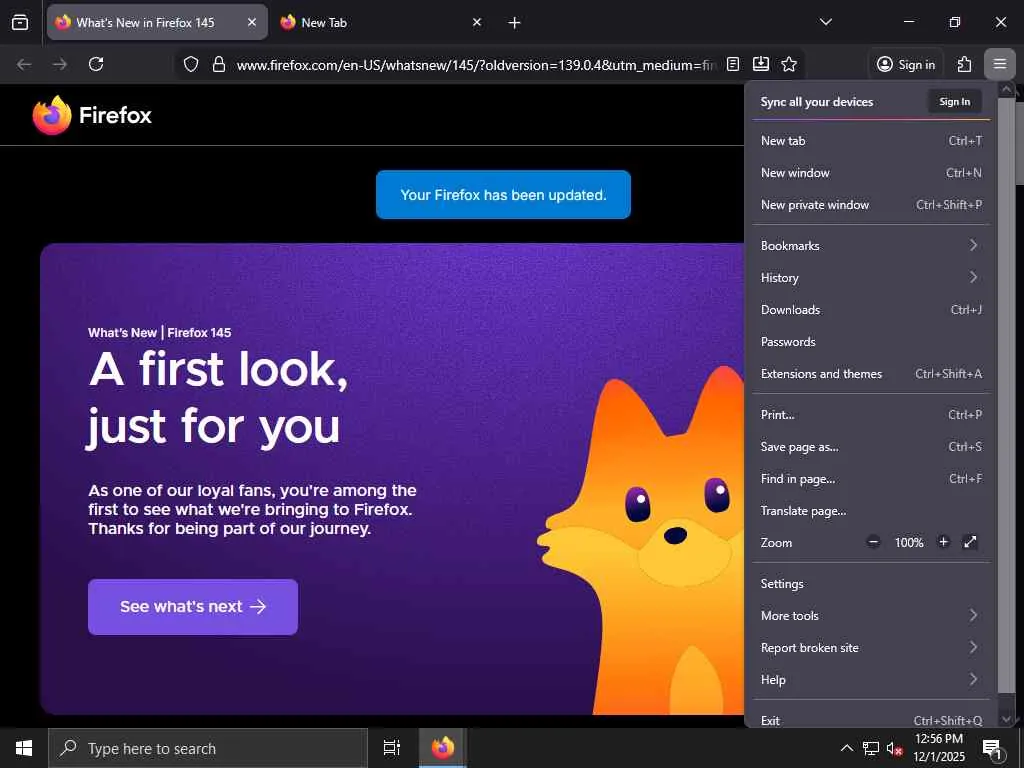Select the What's New in Firefox 145 tab
The image size is (1024, 768).
click(157, 22)
